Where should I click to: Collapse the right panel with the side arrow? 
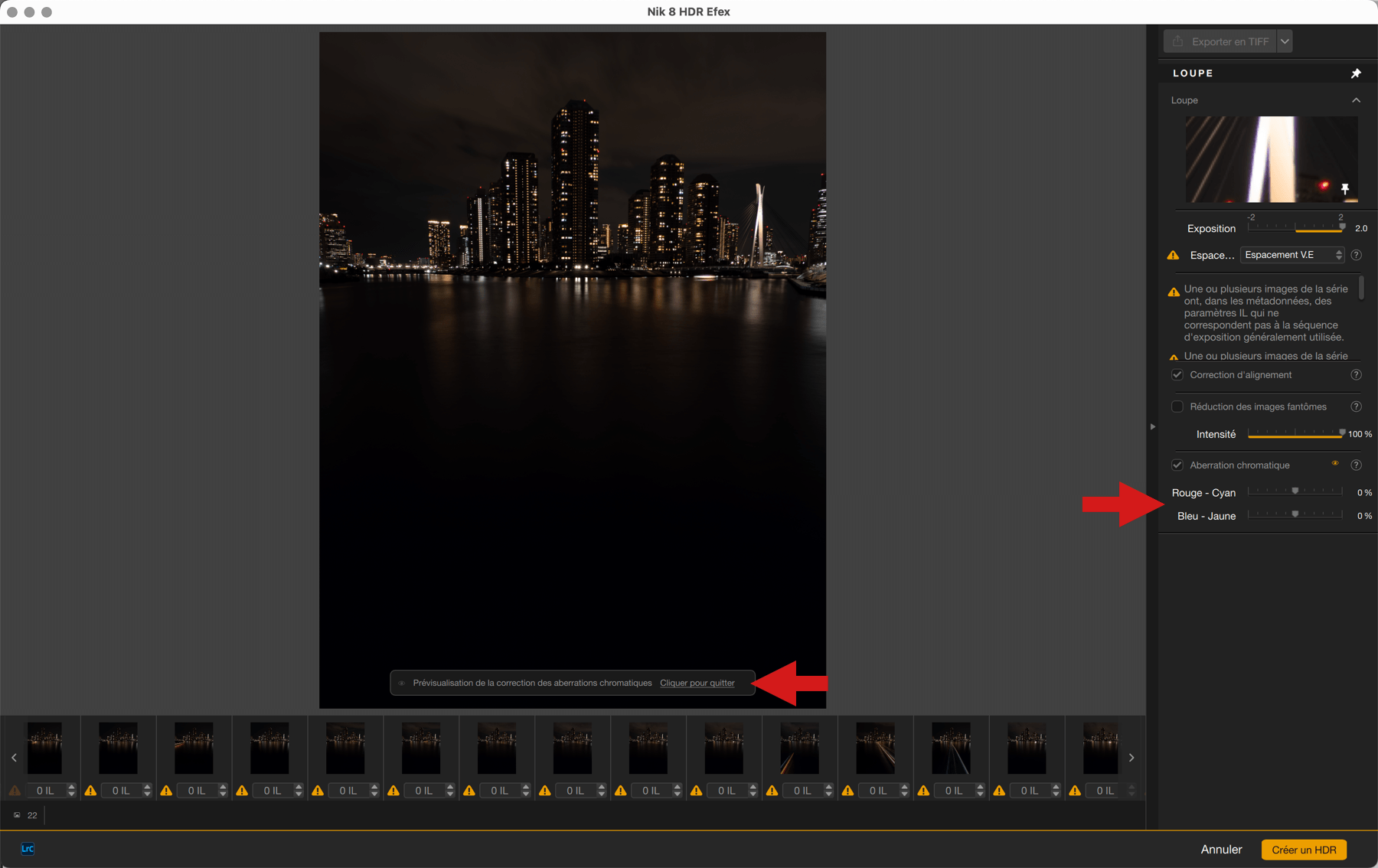pyautogui.click(x=1152, y=426)
